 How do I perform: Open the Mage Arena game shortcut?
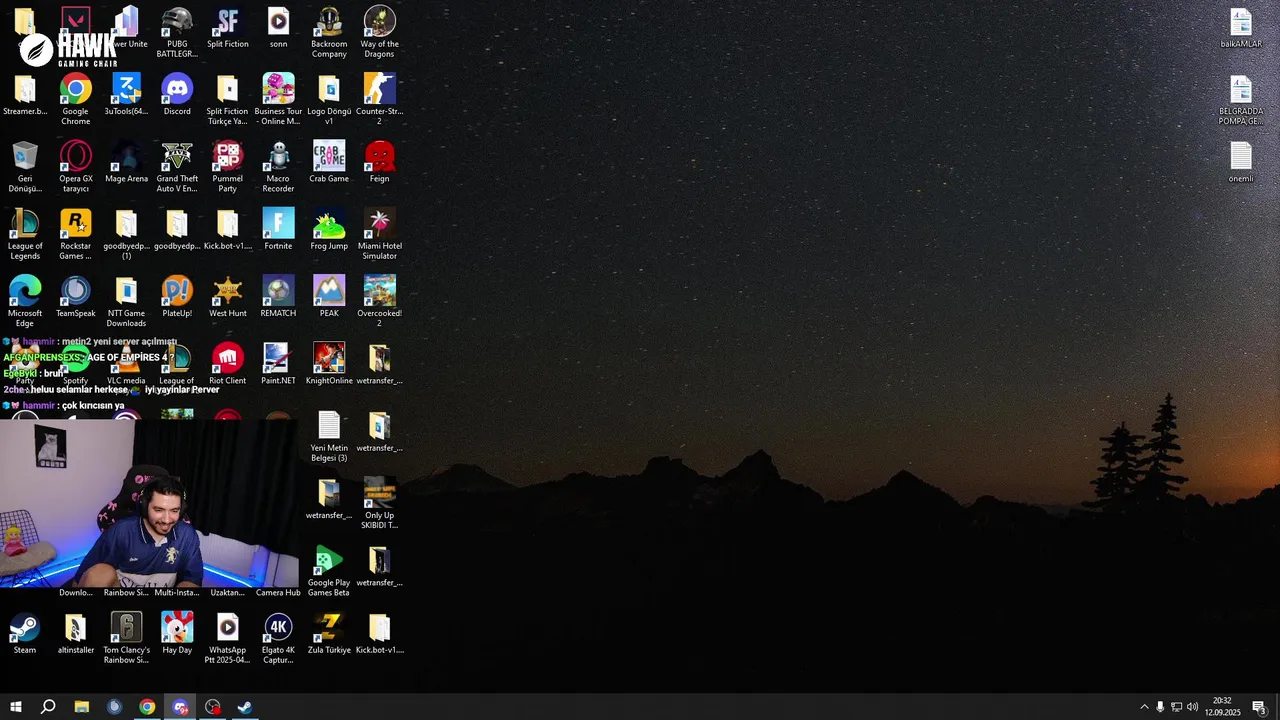[x=126, y=162]
